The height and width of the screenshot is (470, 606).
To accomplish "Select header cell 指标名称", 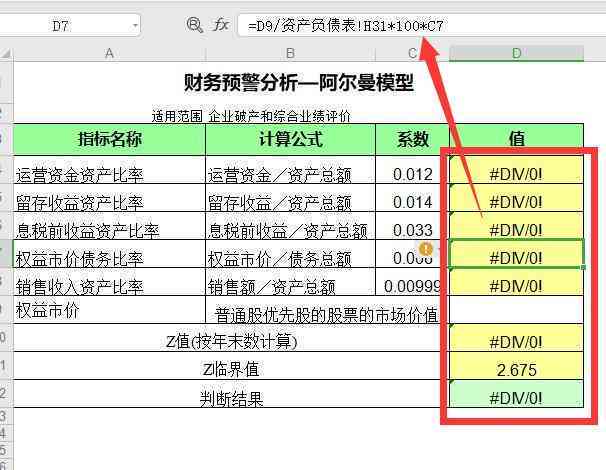I will coord(109,139).
